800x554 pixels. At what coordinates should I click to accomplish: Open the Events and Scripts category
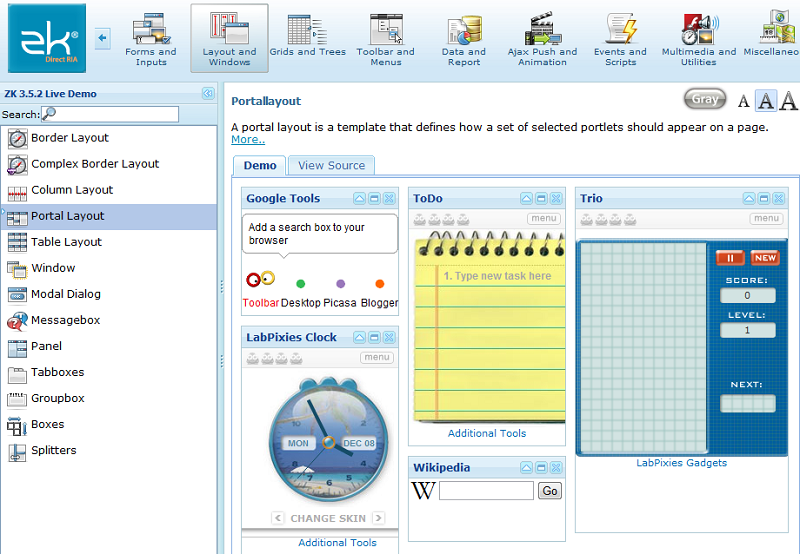[x=620, y=39]
